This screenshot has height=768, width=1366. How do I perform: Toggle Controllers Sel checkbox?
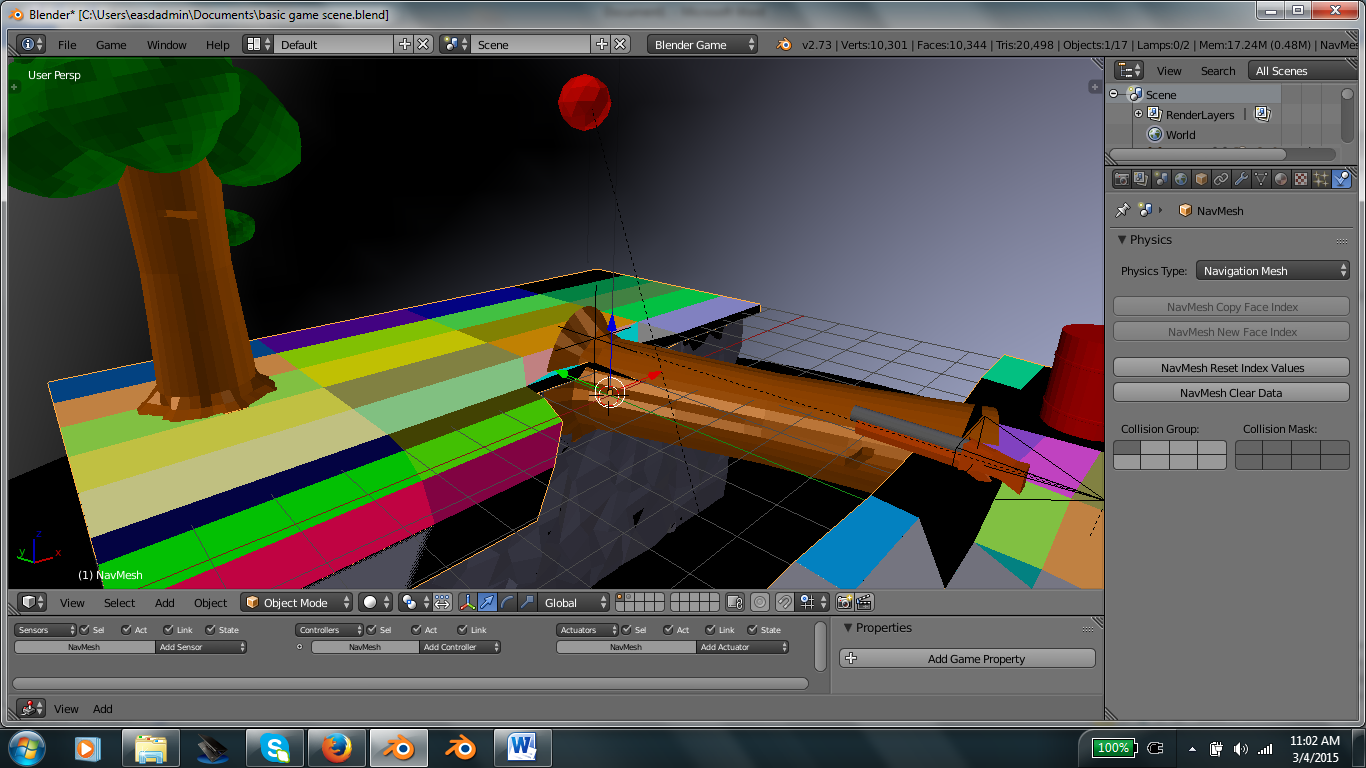(371, 630)
